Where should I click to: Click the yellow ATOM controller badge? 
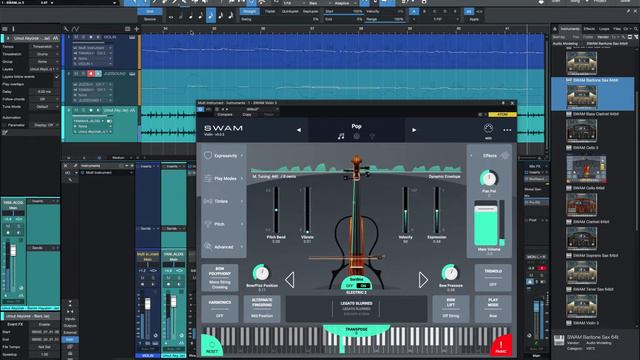(x=502, y=115)
